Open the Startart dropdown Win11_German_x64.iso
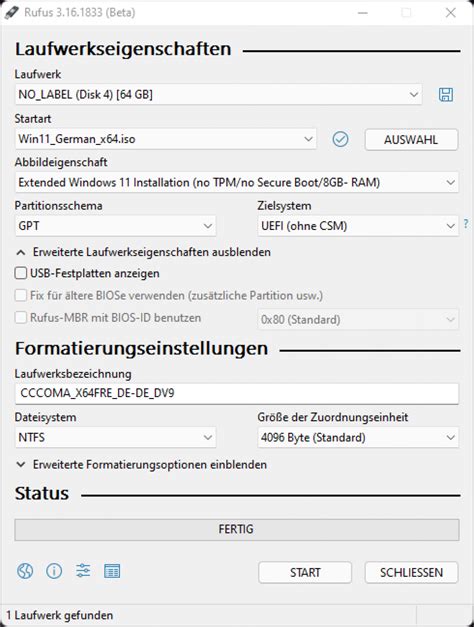 tap(166, 139)
